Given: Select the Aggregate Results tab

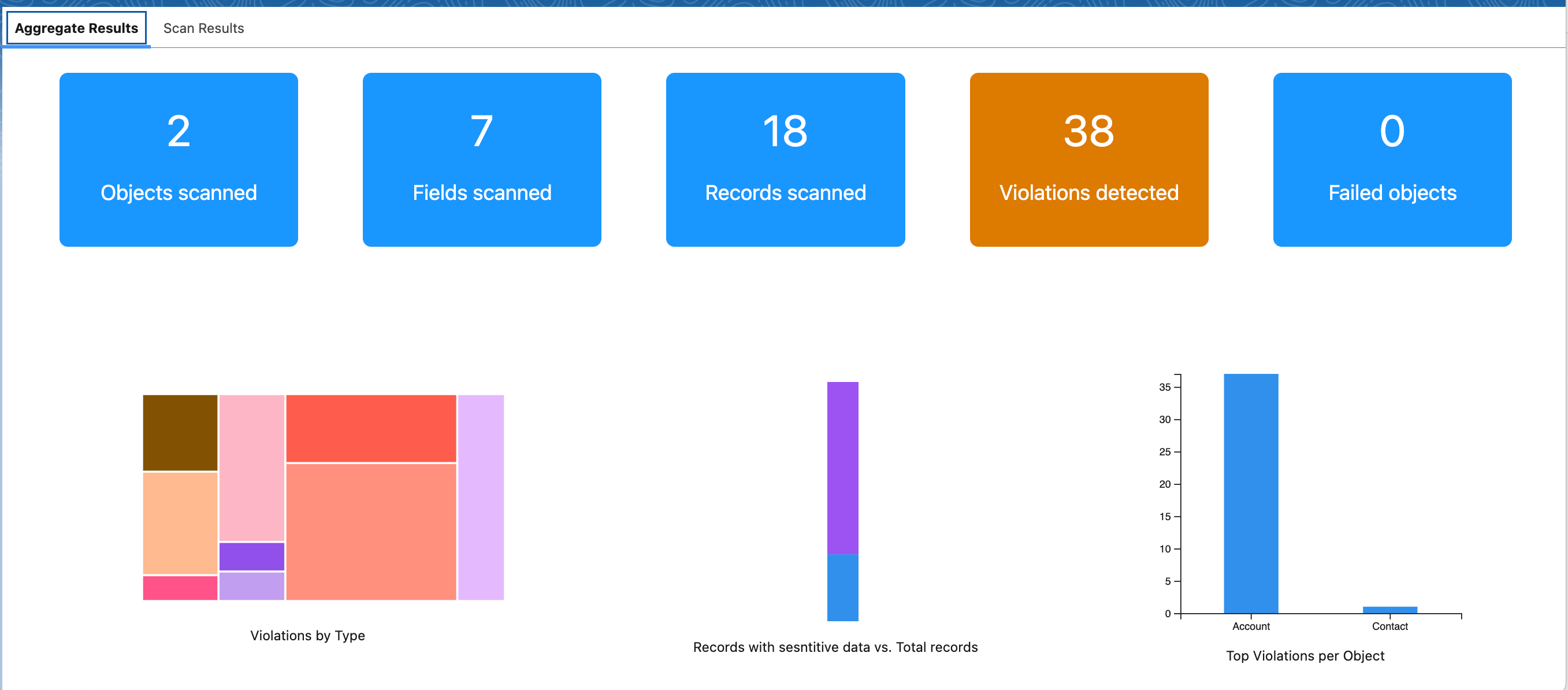Looking at the screenshot, I should [76, 28].
